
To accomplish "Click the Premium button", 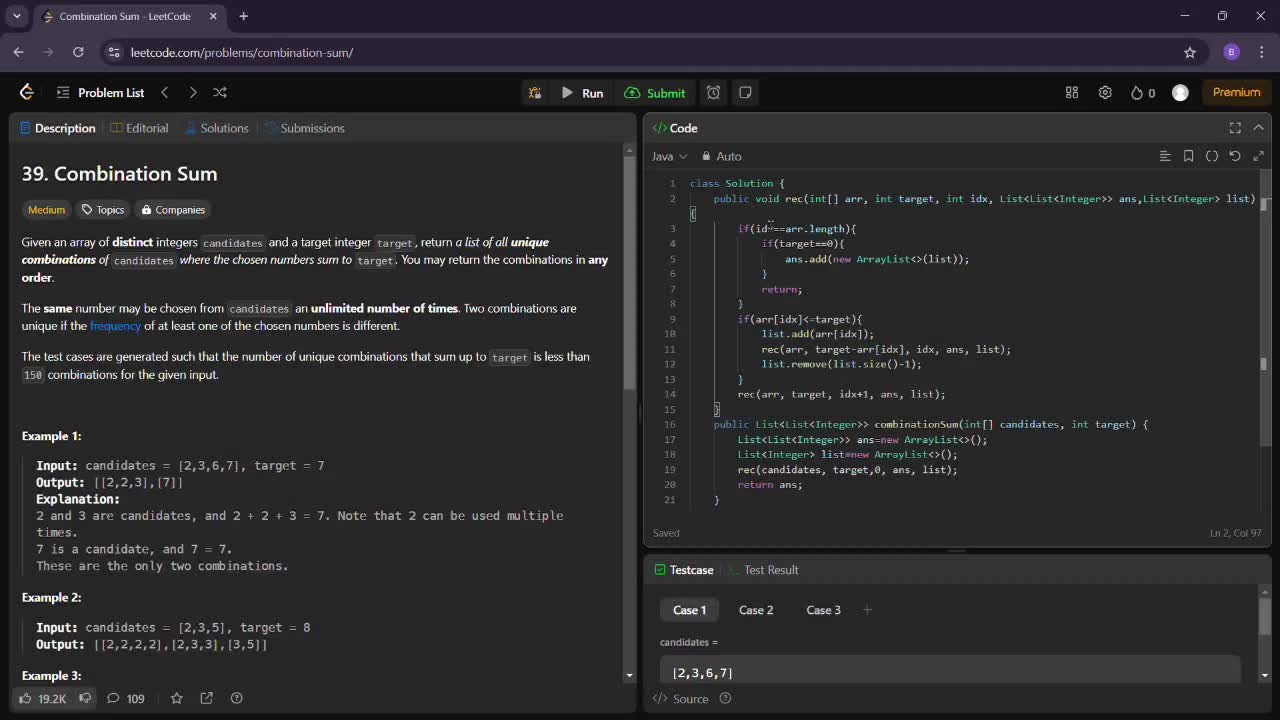I will click(1236, 92).
